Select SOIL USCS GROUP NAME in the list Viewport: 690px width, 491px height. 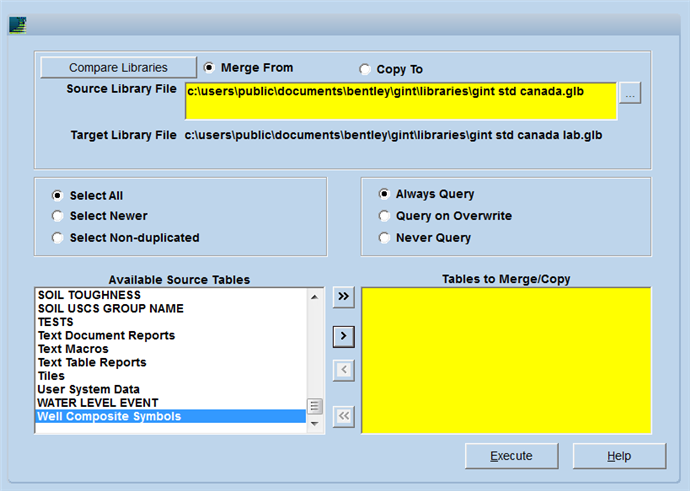tap(170, 308)
